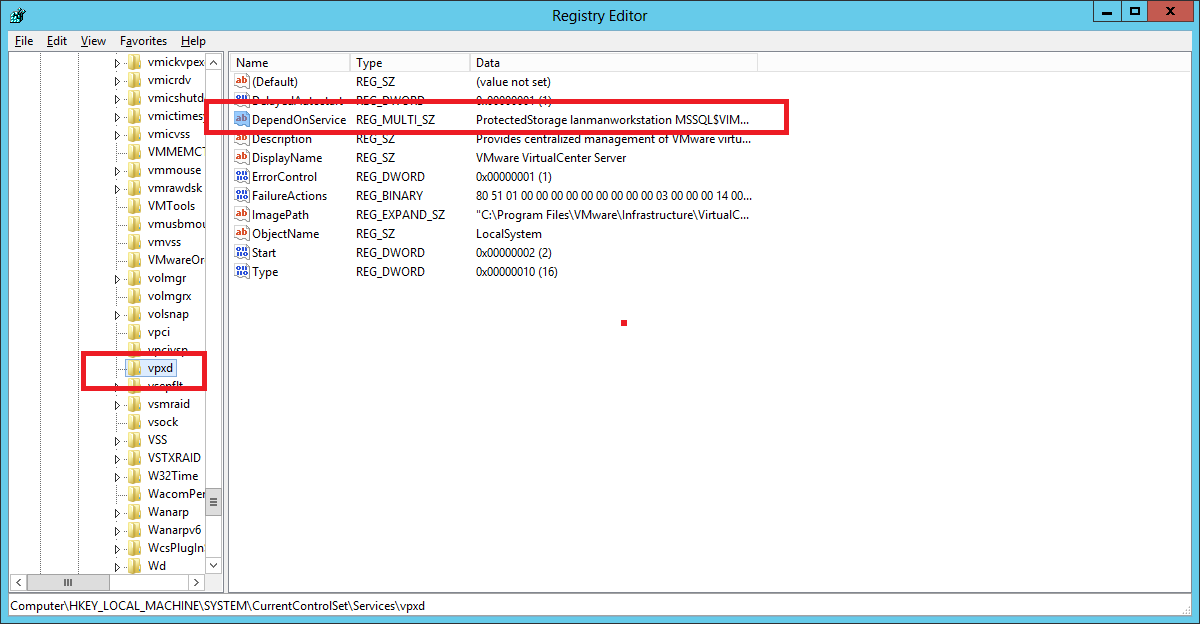Expand the Wanarpv6 key
The height and width of the screenshot is (624, 1200).
[117, 530]
